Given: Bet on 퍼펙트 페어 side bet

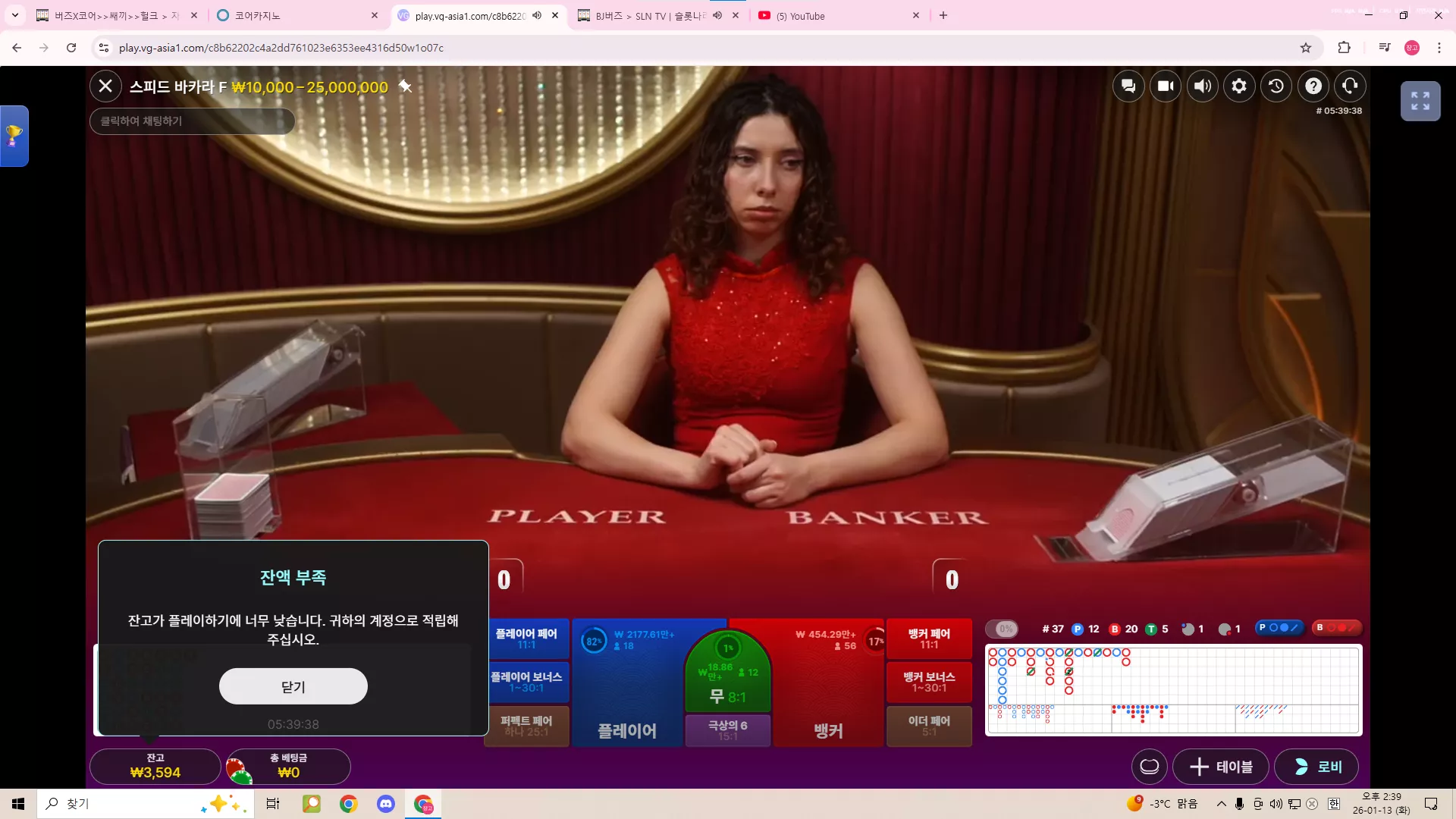Looking at the screenshot, I should 526,726.
